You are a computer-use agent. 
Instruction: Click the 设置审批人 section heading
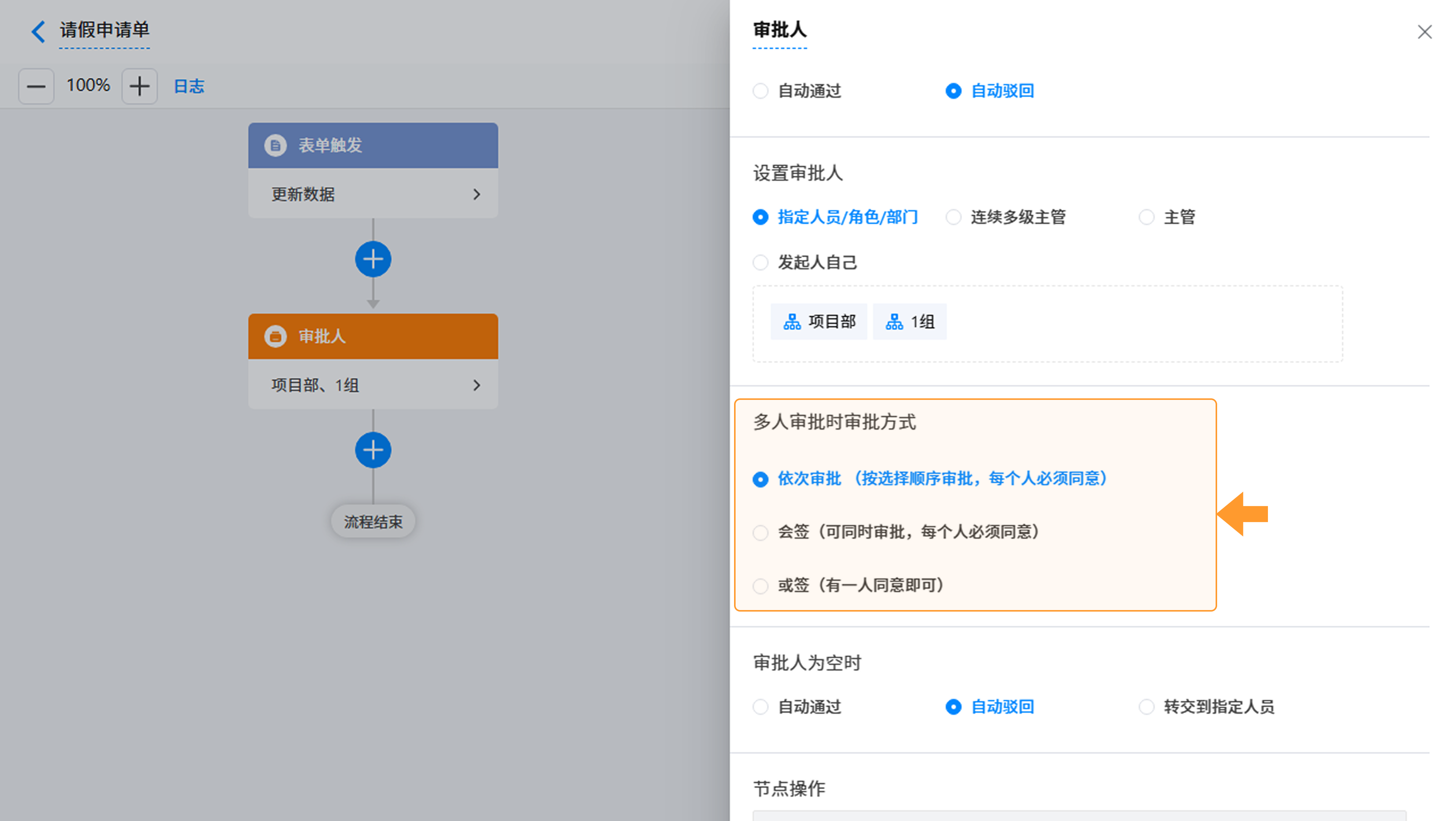(798, 174)
